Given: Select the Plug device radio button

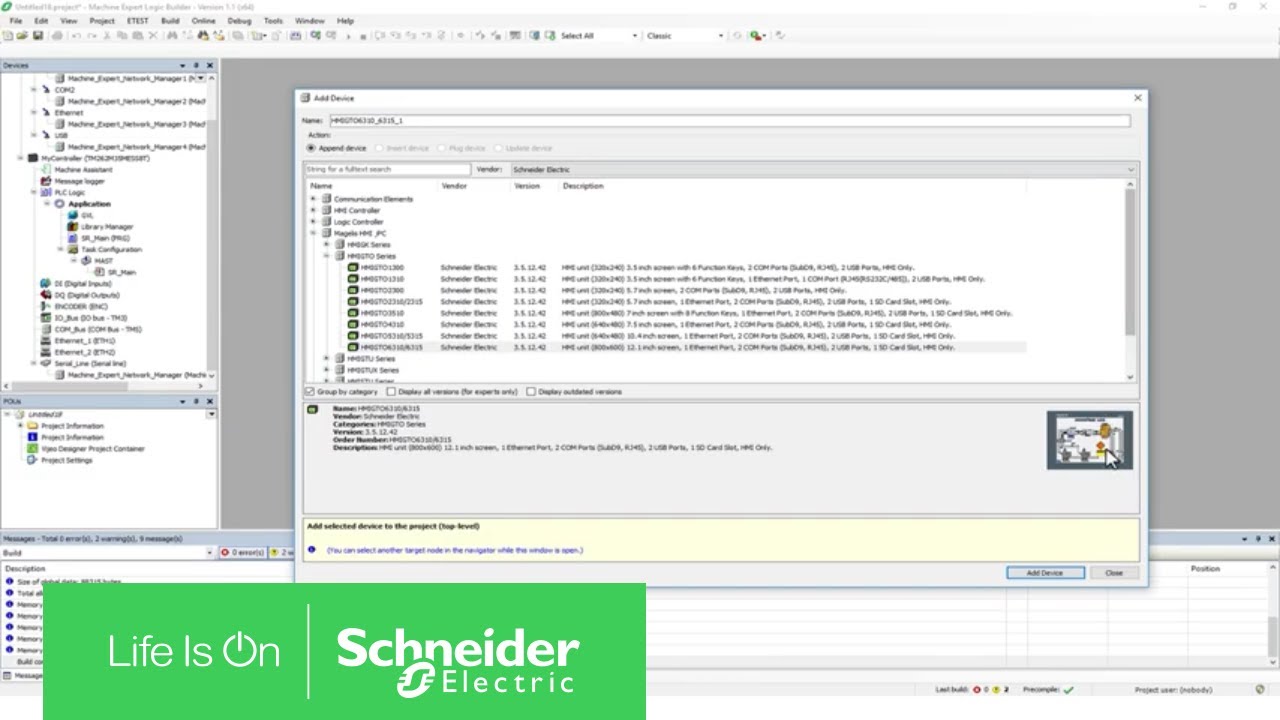Looking at the screenshot, I should tap(442, 148).
